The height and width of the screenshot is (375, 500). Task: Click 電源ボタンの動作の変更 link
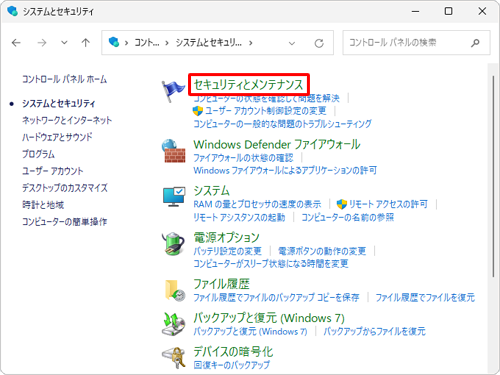tap(322, 251)
